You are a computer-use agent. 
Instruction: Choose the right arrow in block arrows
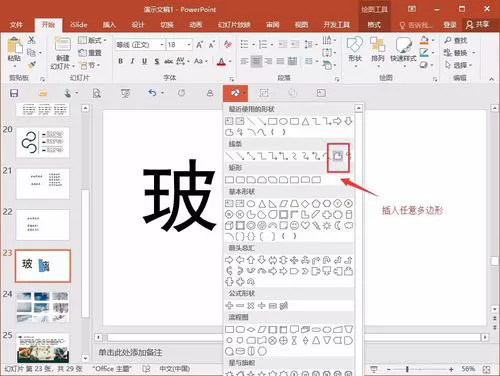point(229,260)
